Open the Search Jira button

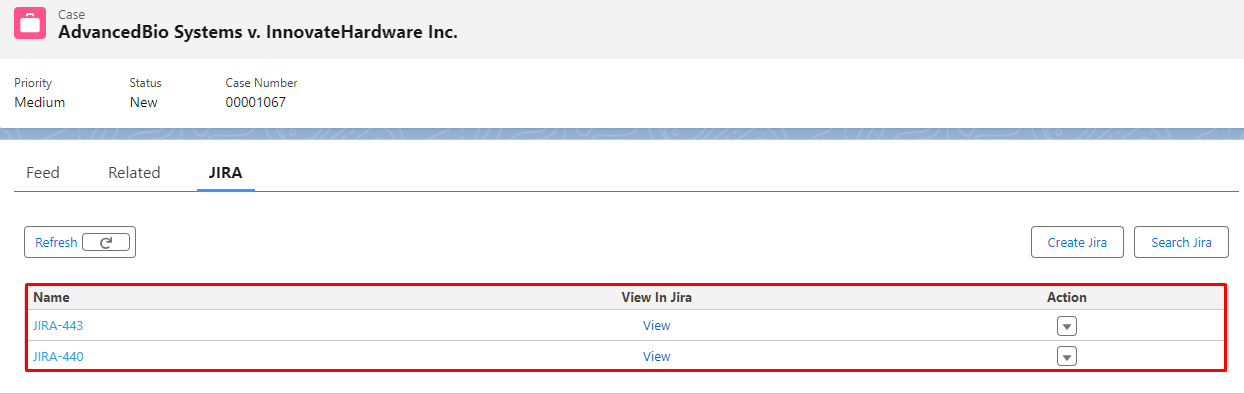pos(1181,242)
